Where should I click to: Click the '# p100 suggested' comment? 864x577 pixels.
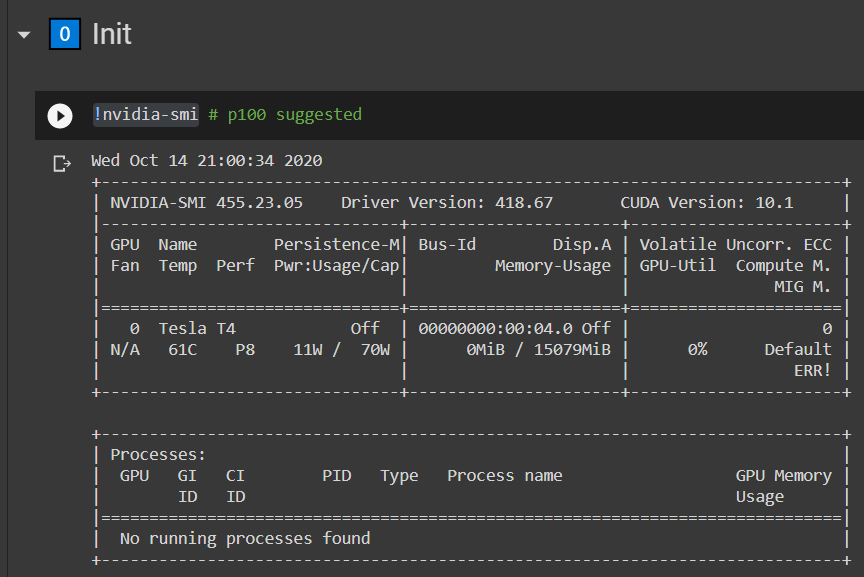(285, 115)
